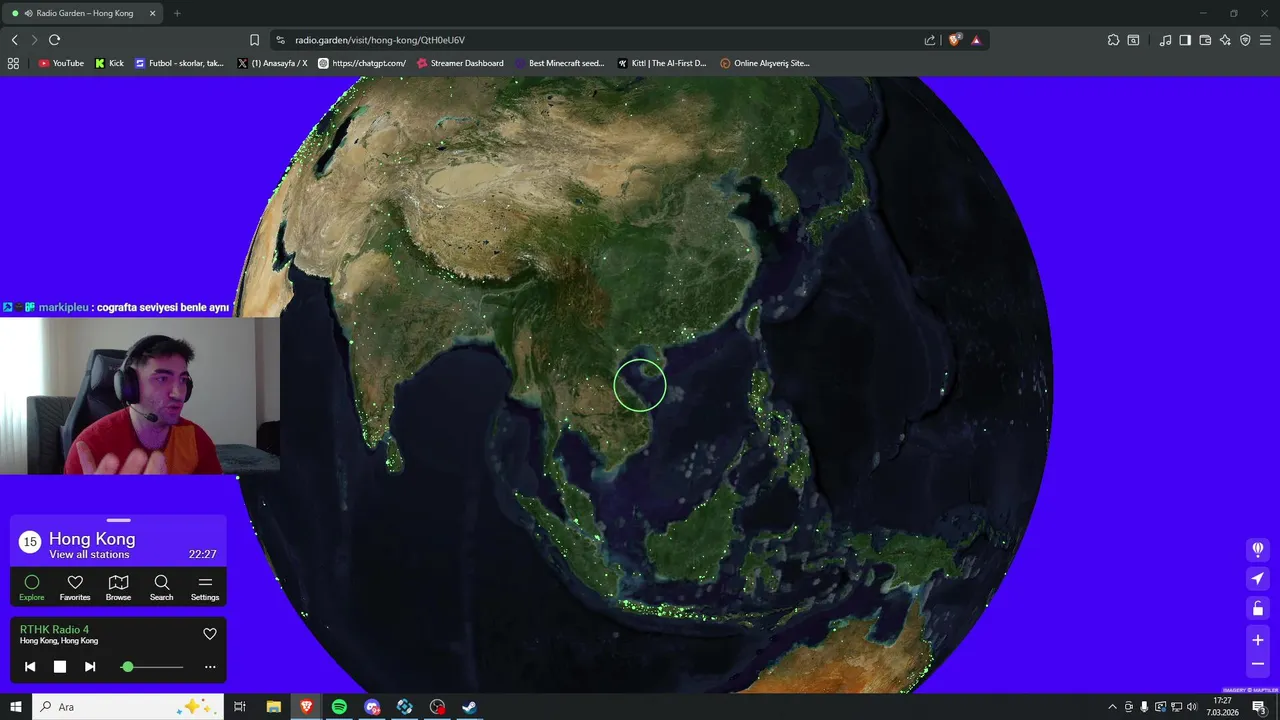Open the Favorites tab
Viewport: 1280px width, 720px height.
pos(75,587)
